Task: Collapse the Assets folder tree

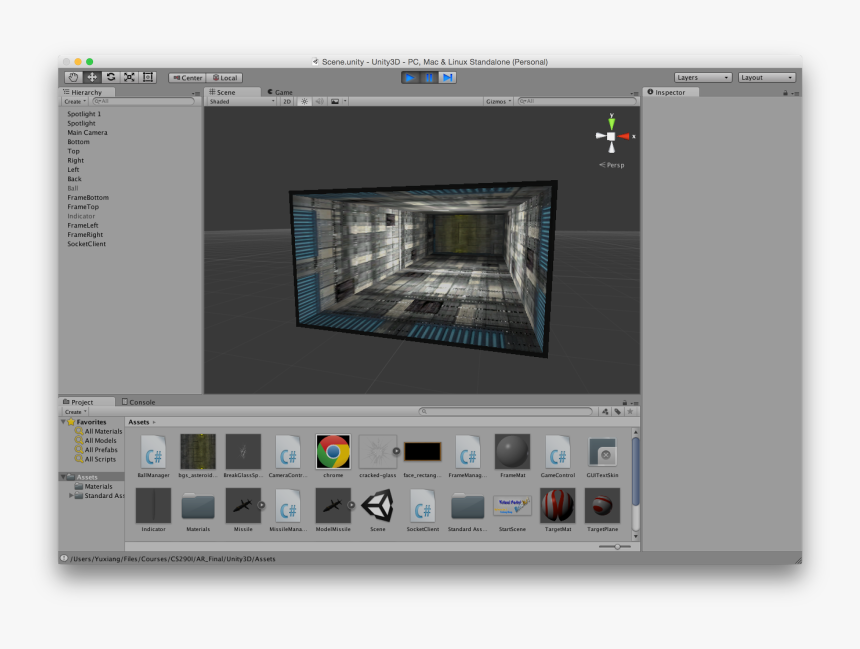Action: tap(64, 477)
